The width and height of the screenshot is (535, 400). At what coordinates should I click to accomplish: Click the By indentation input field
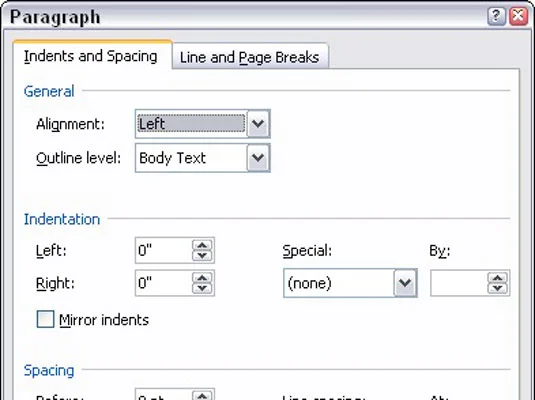click(459, 283)
